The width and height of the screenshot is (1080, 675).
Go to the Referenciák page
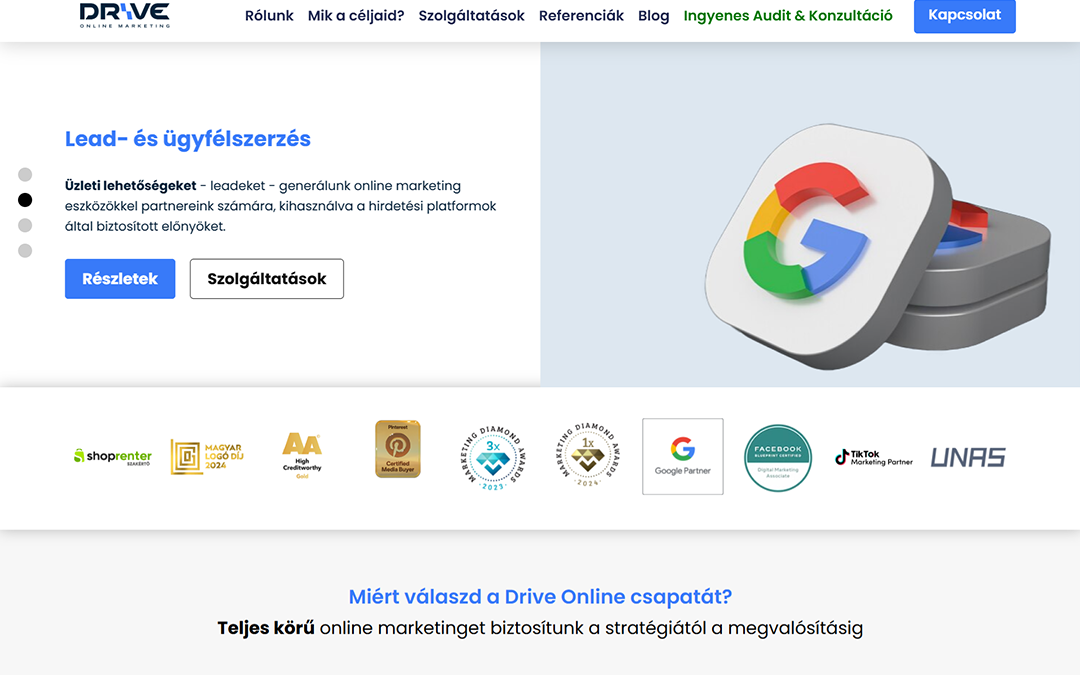coord(581,15)
